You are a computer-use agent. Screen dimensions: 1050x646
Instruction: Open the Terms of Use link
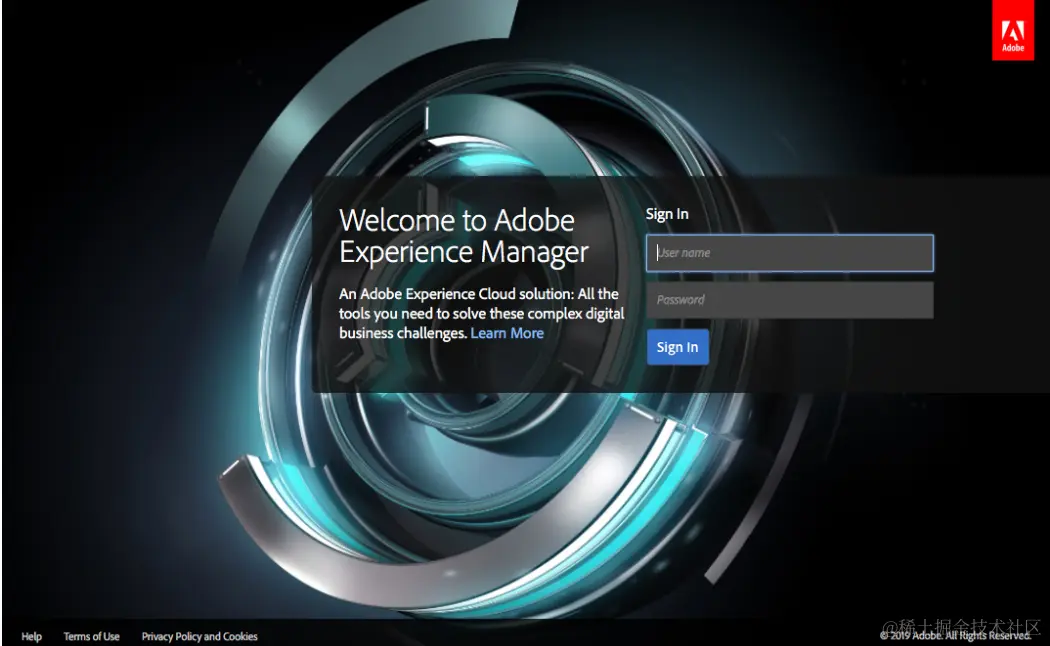(92, 637)
